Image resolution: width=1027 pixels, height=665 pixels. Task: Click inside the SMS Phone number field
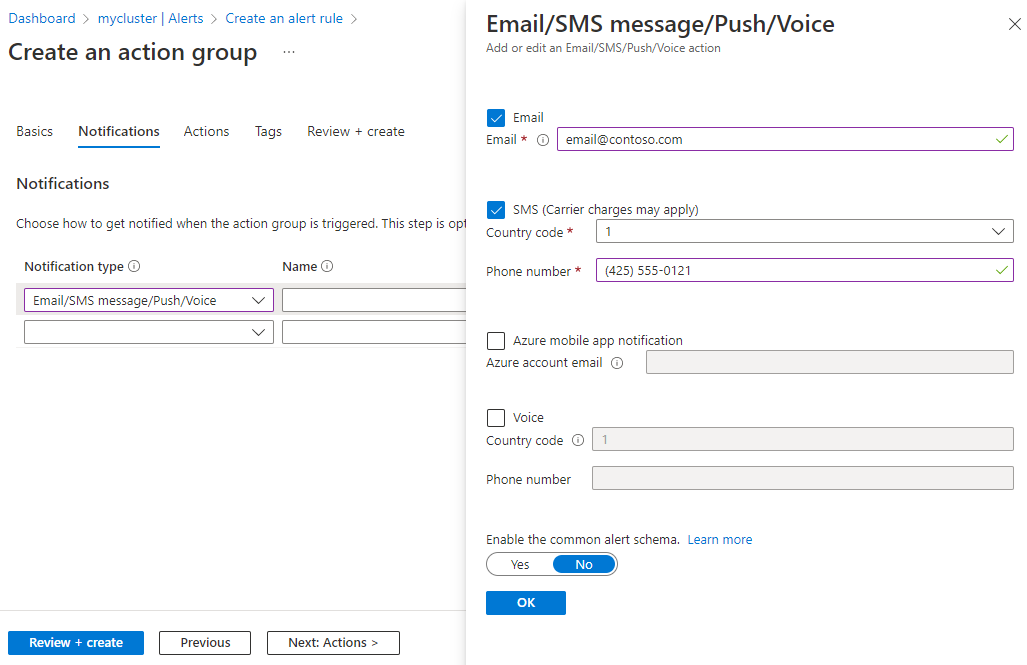pos(800,270)
